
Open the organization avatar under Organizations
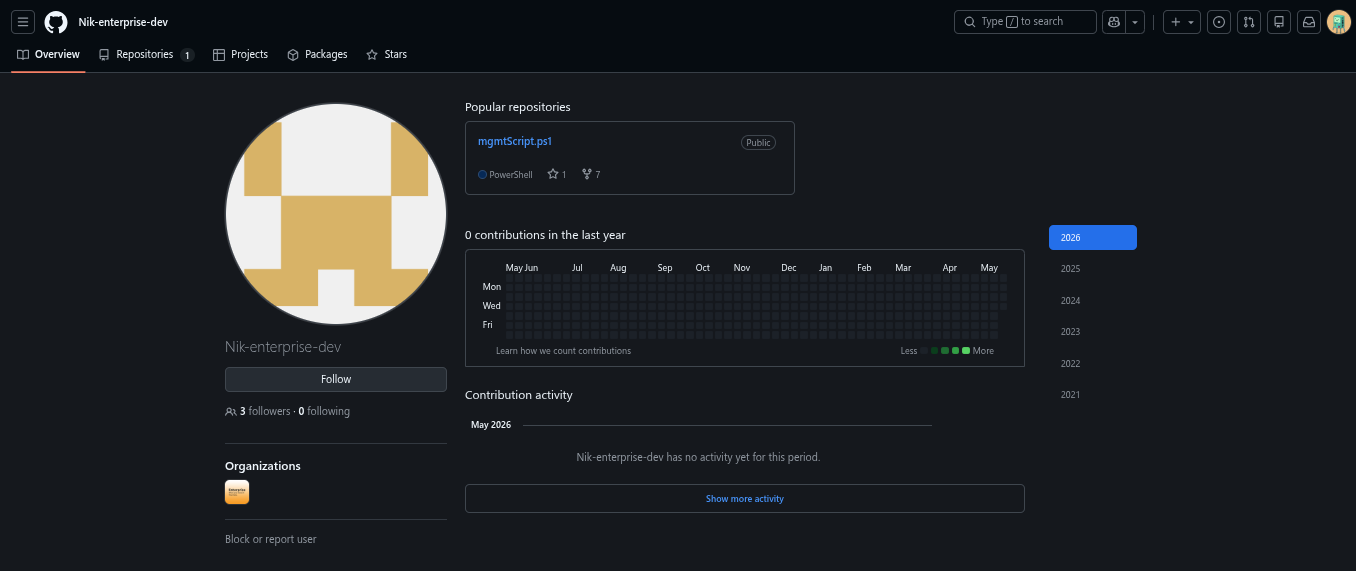click(x=237, y=492)
